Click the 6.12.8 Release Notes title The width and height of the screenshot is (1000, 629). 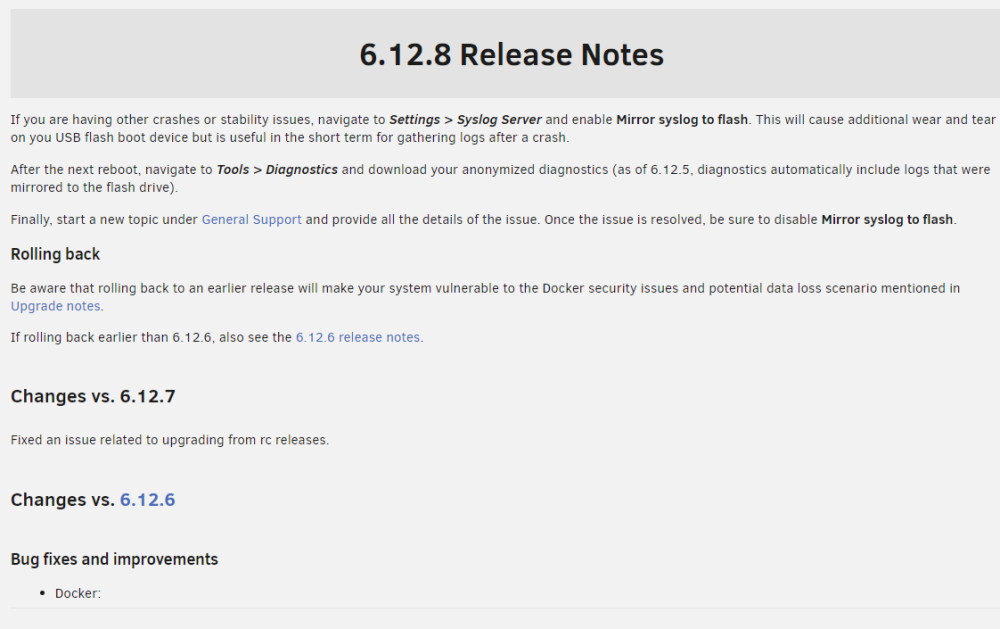click(511, 54)
